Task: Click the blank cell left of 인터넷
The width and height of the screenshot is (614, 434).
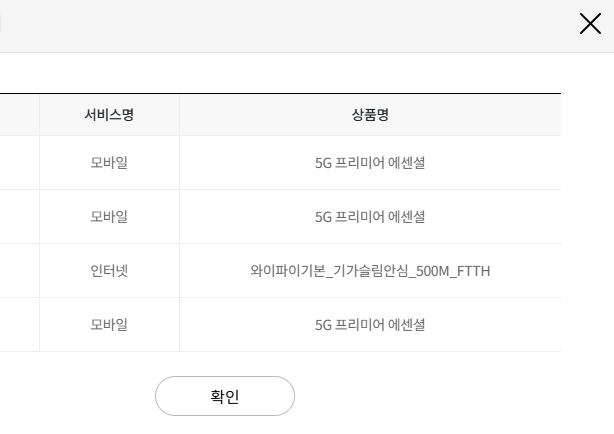Action: (19, 270)
